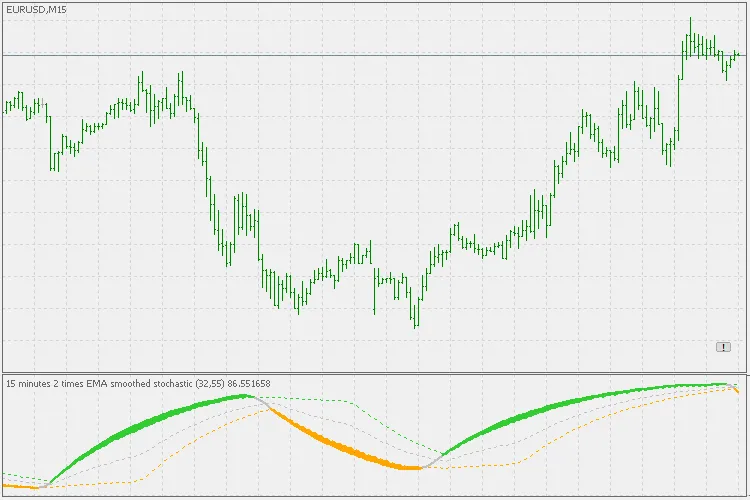Viewport: 750px width, 500px height.
Task: Click the 86.551658 stochastic value readout
Action: pos(249,383)
